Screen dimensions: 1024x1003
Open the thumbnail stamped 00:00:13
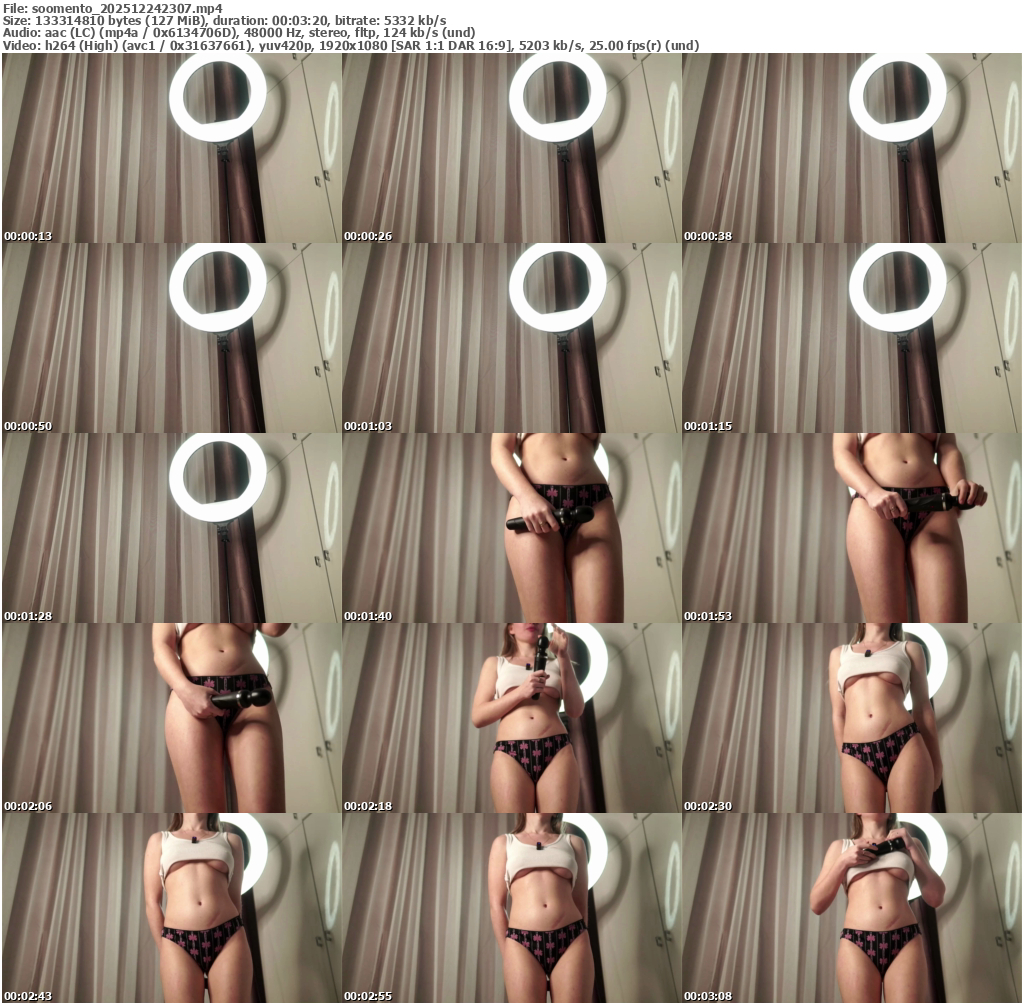point(172,148)
